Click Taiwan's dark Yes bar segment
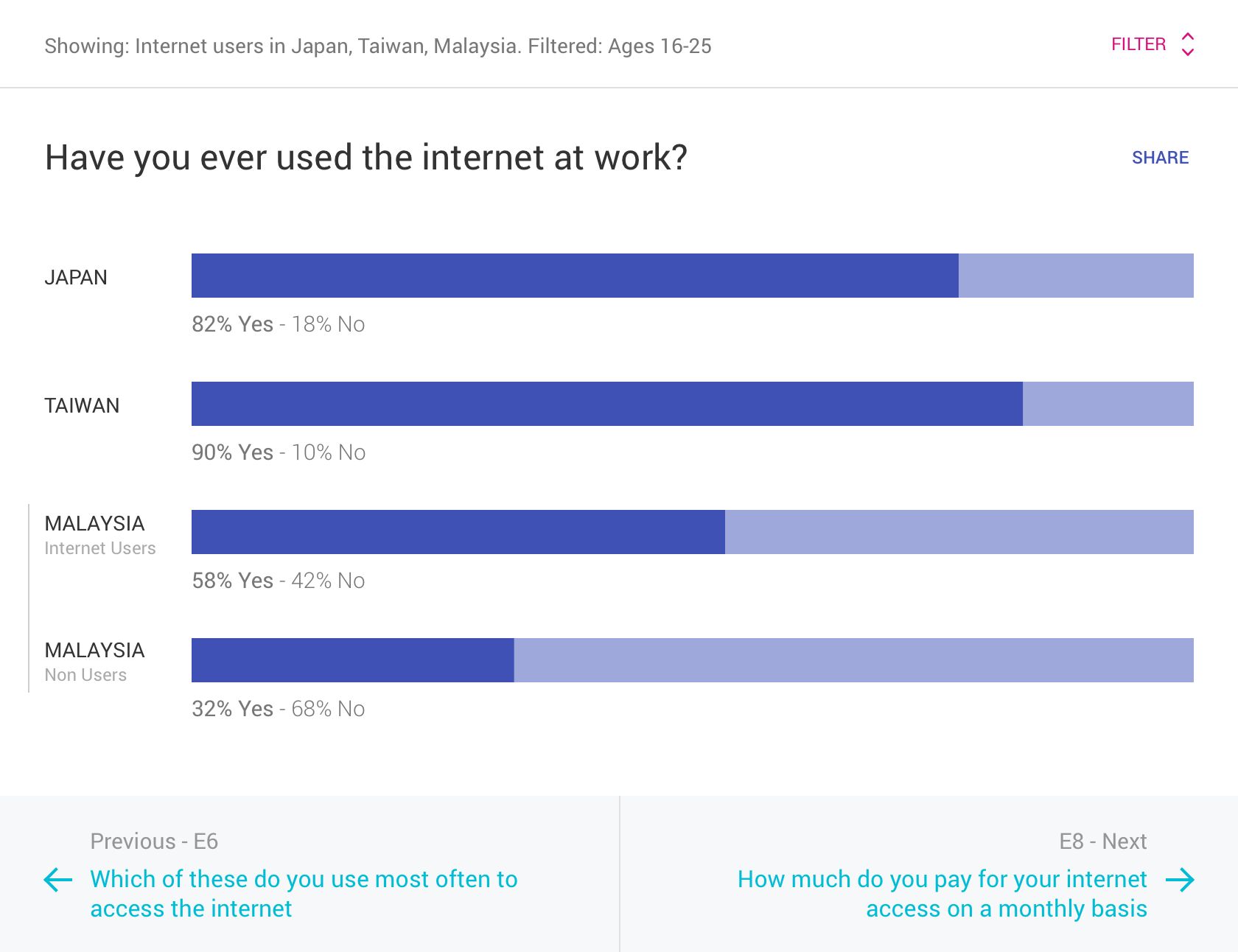 606,404
